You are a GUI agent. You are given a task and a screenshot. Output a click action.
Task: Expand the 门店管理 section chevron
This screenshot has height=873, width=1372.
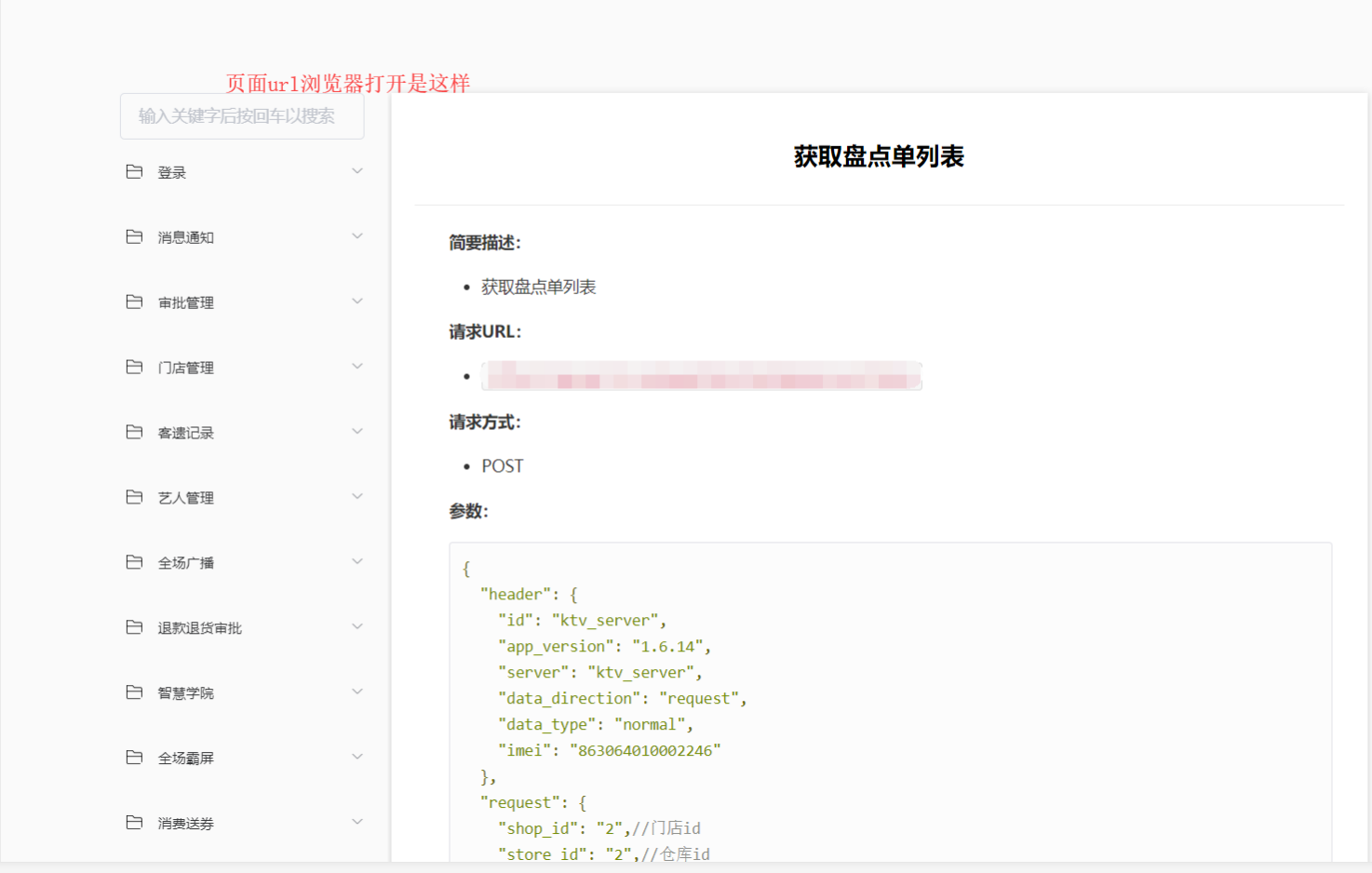357,366
